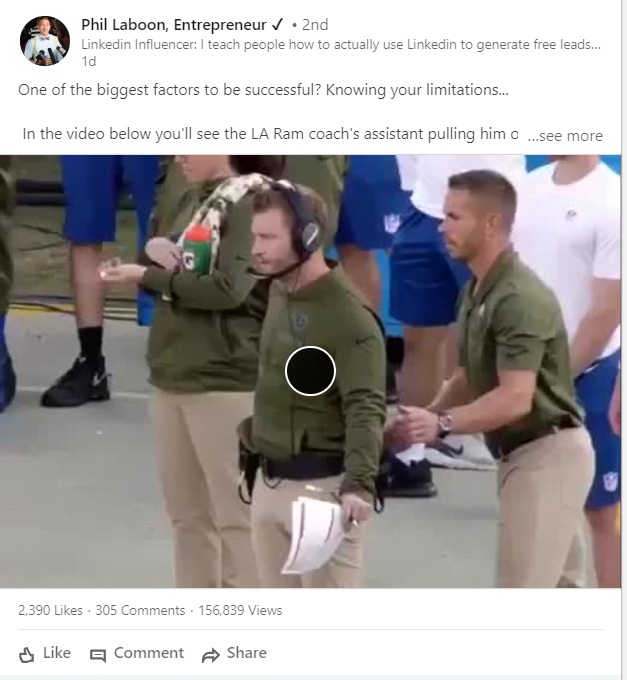Click the thumbs-up Like icon
The height and width of the screenshot is (680, 627).
coord(26,654)
